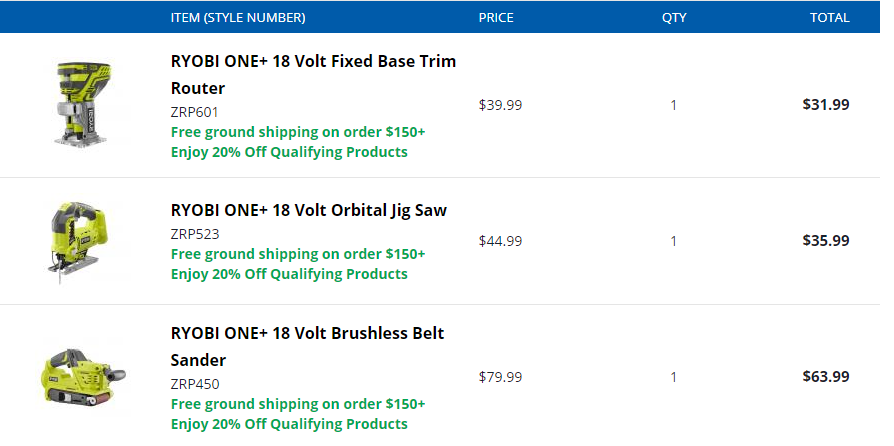Select style number ZRP450
The height and width of the screenshot is (446, 894).
[x=195, y=384]
